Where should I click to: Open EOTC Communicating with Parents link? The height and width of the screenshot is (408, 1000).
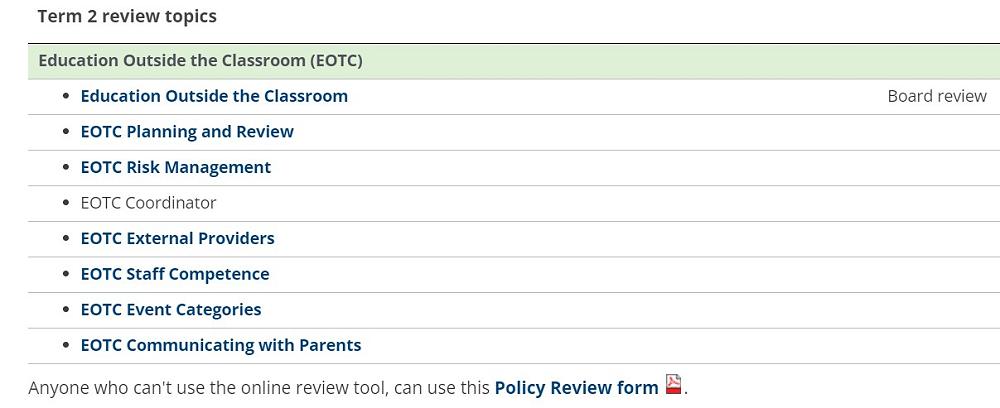[x=221, y=345]
